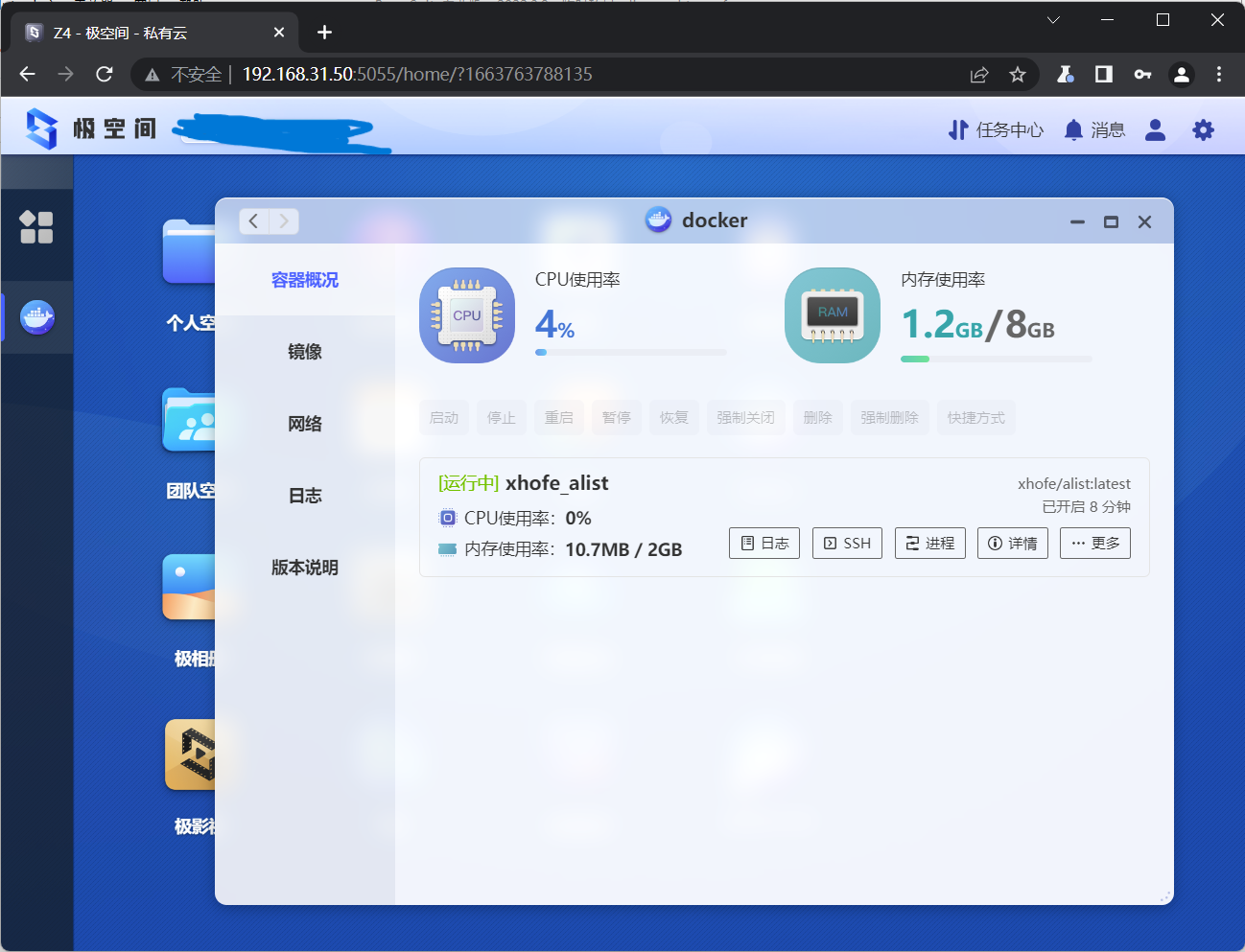Expand tab search chevron
This screenshot has height=952, width=1245.
coord(1053,20)
